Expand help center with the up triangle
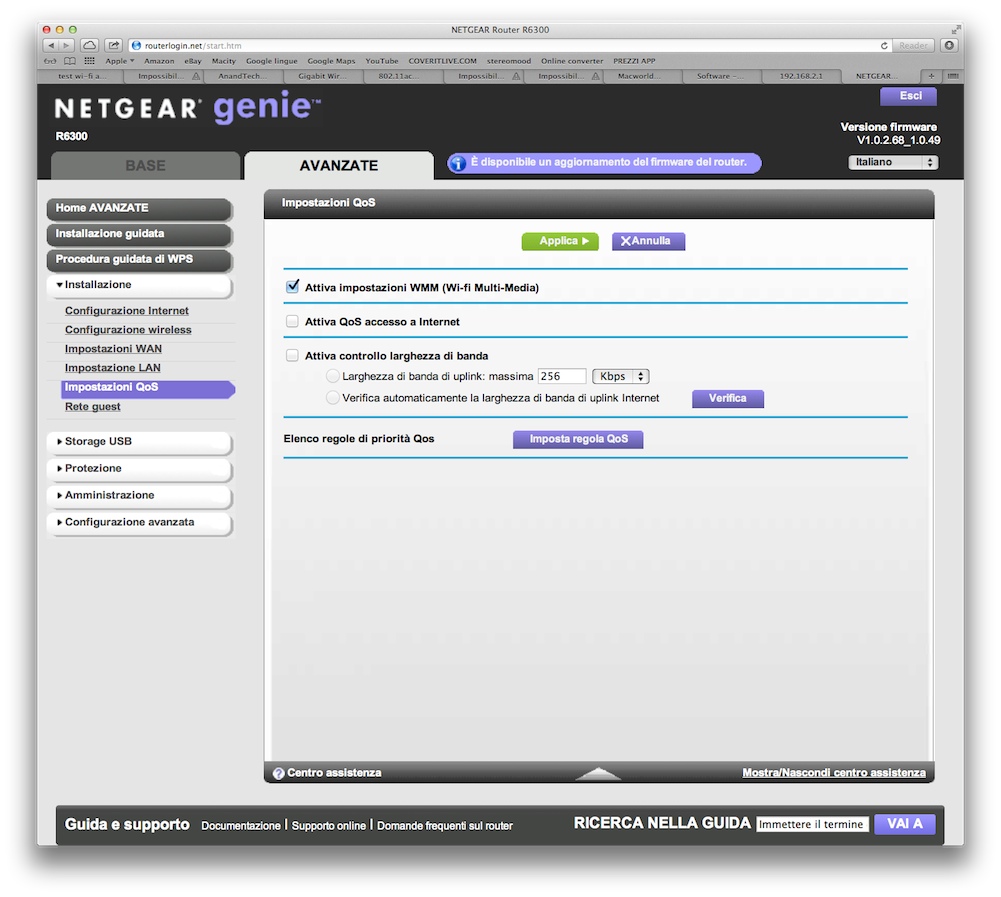This screenshot has height=897, width=1001. tap(598, 774)
